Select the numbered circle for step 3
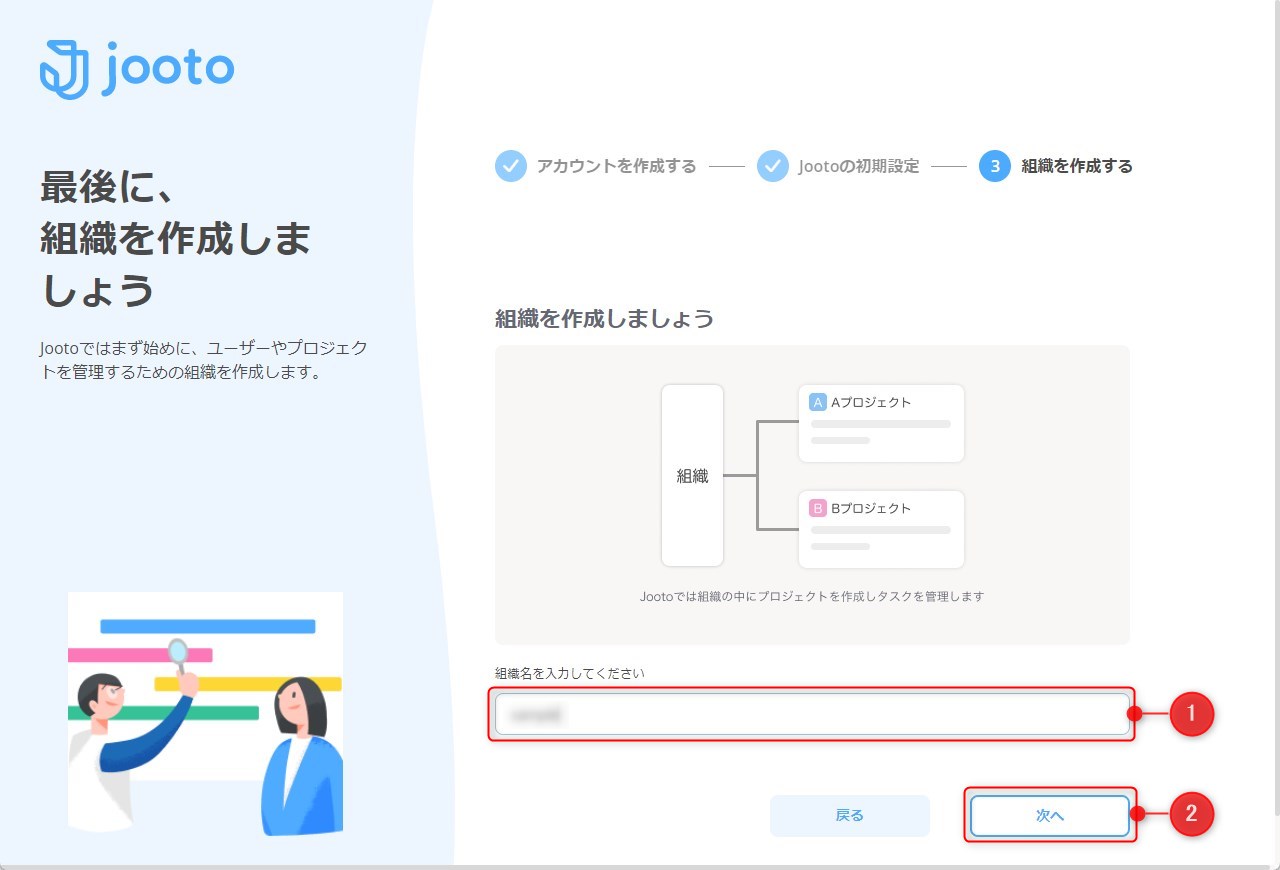Viewport: 1280px width, 870px height. tap(995, 166)
